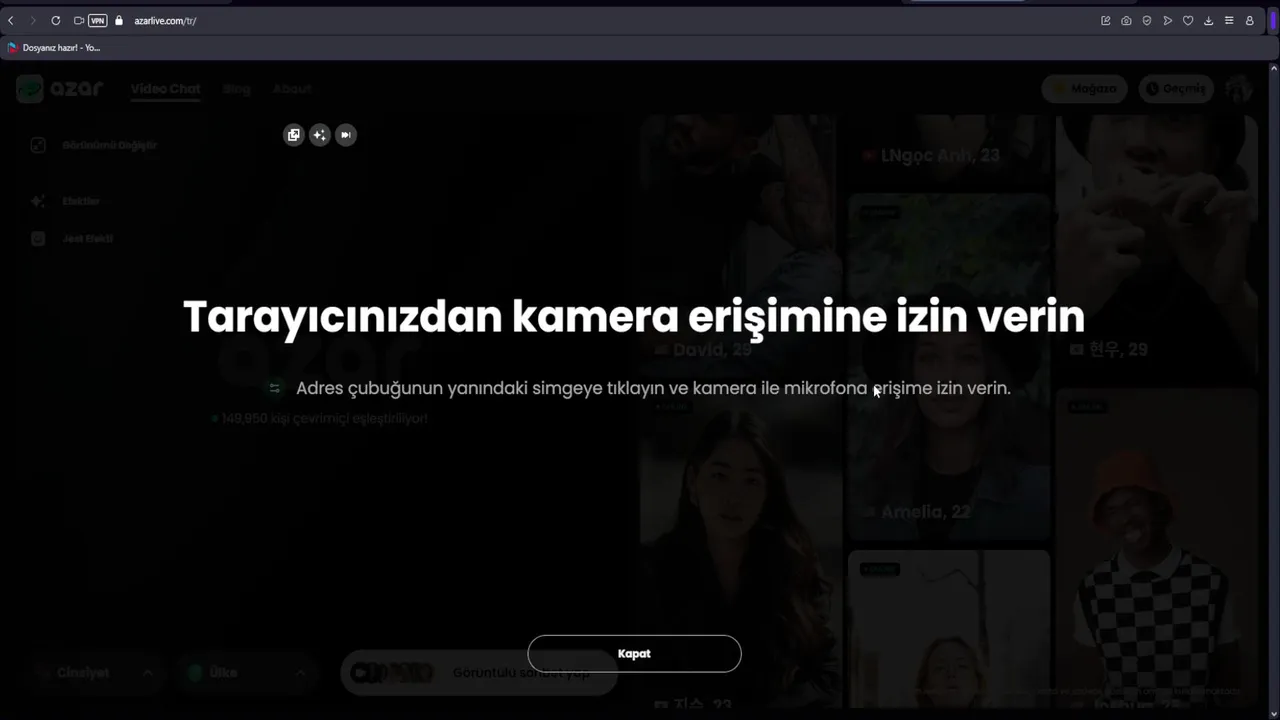Image resolution: width=1280 pixels, height=720 pixels.
Task: Click the browser forward arrow
Action: click(x=33, y=20)
